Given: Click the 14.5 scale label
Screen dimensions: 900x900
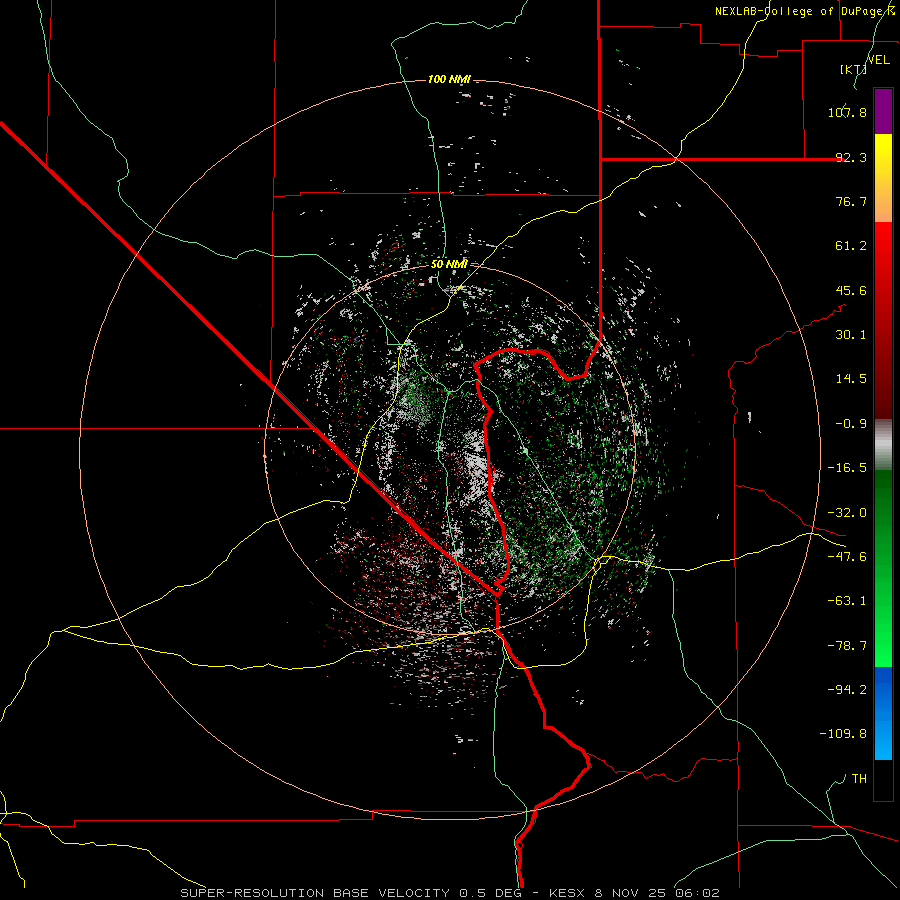Looking at the screenshot, I should [851, 379].
